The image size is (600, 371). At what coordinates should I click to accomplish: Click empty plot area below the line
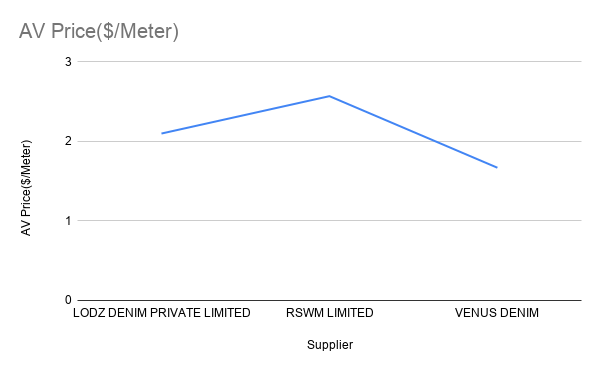tap(329, 260)
